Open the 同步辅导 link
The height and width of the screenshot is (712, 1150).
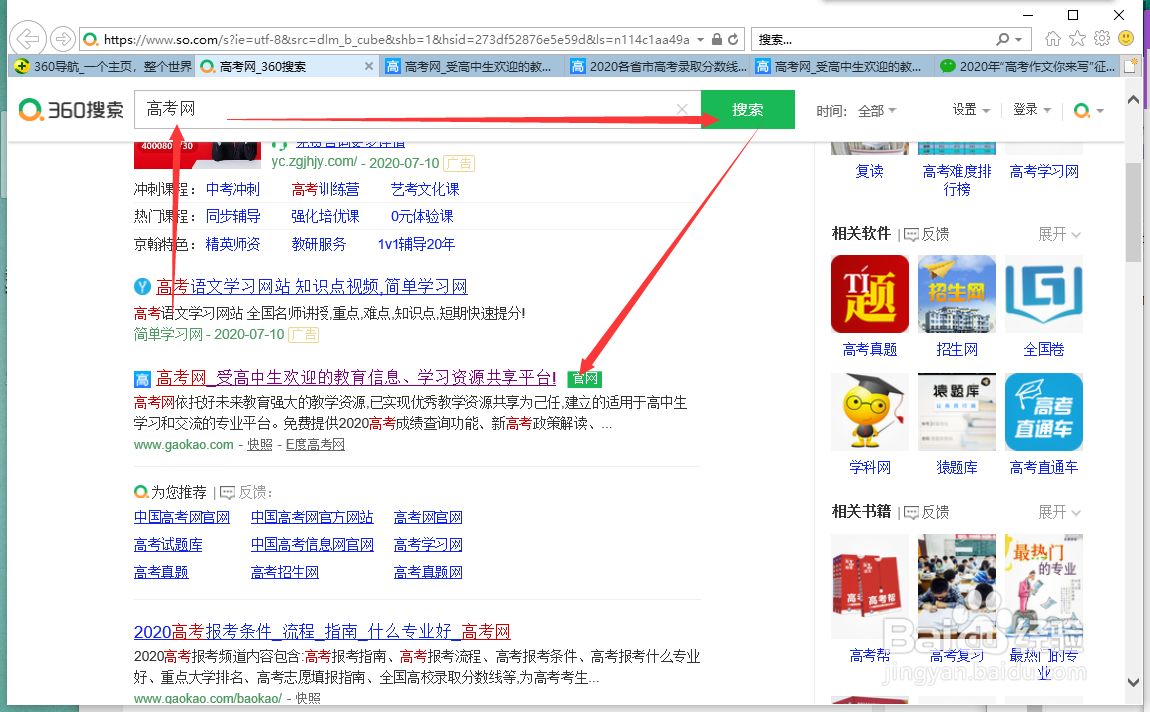[x=232, y=216]
